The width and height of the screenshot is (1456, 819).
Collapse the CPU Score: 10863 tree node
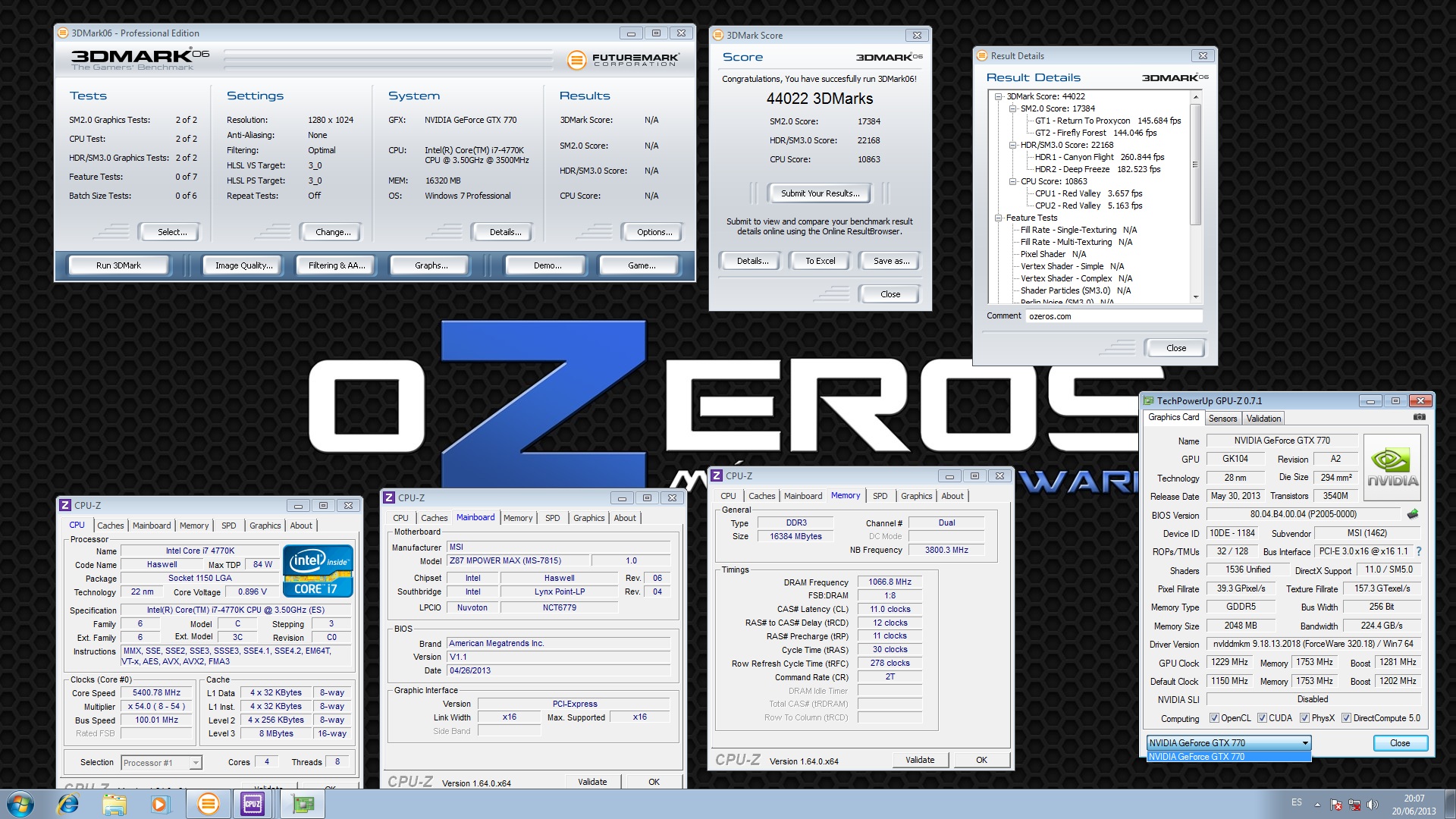pyautogui.click(x=1012, y=181)
